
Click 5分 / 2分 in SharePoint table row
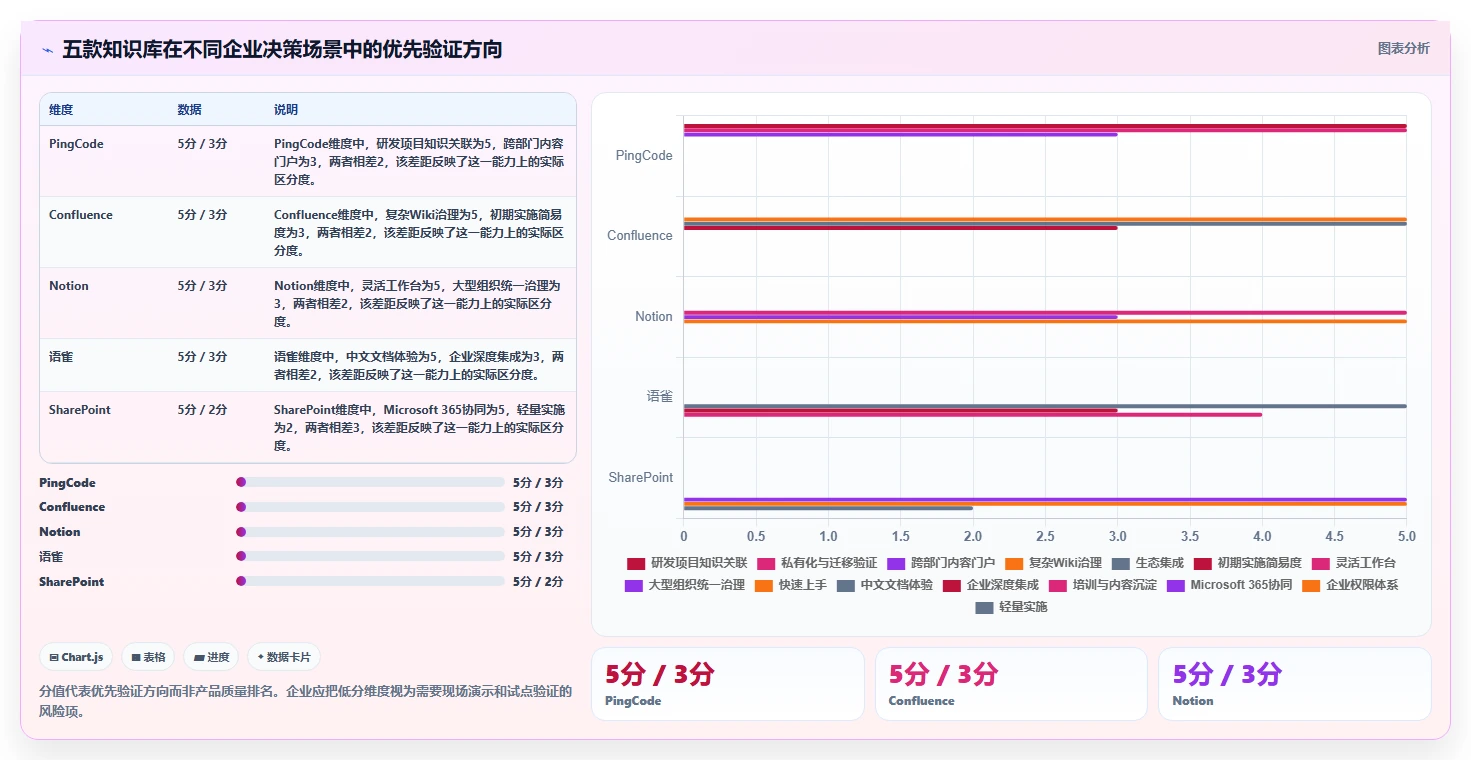click(202, 410)
